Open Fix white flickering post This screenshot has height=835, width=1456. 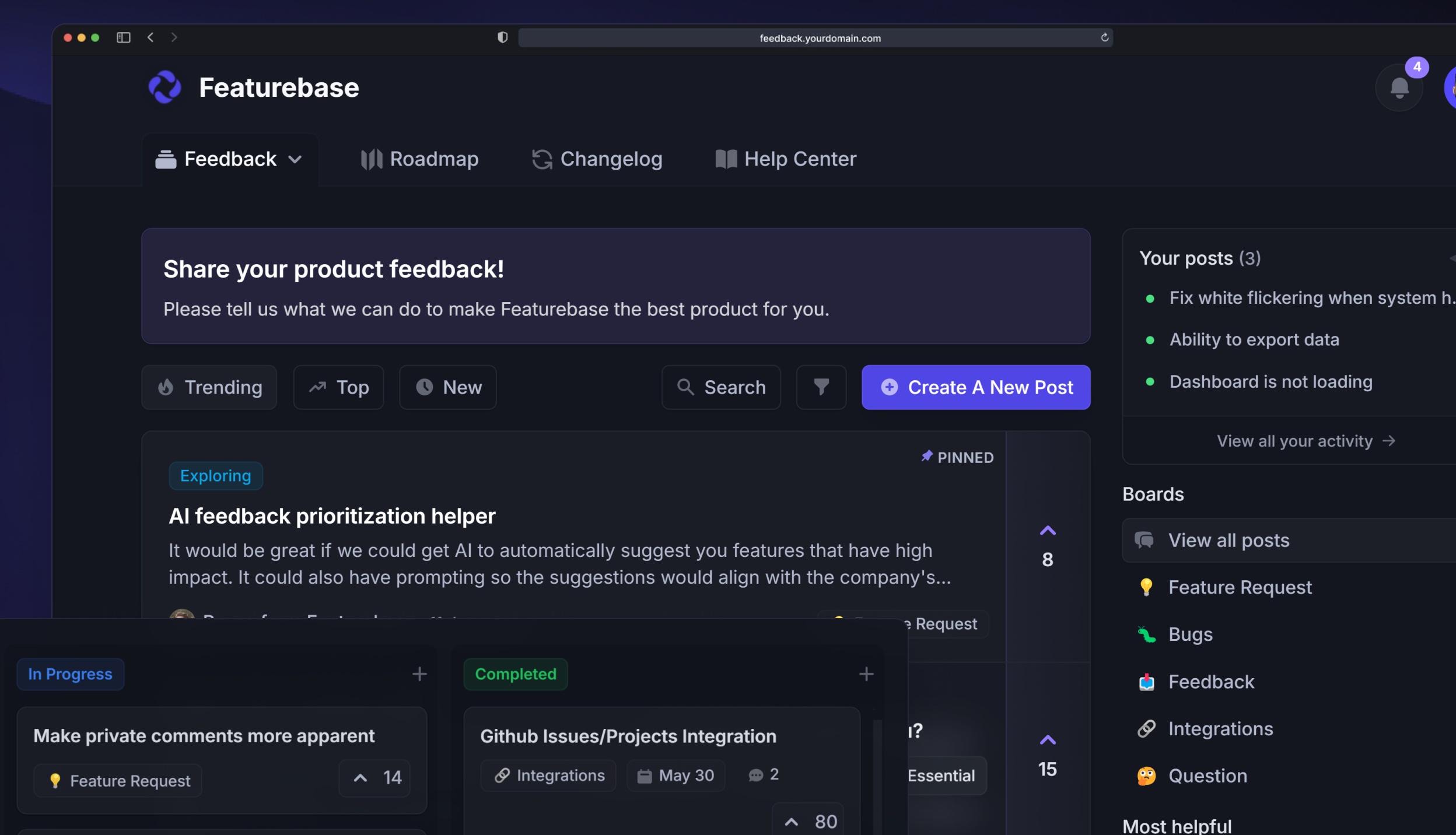(1312, 298)
